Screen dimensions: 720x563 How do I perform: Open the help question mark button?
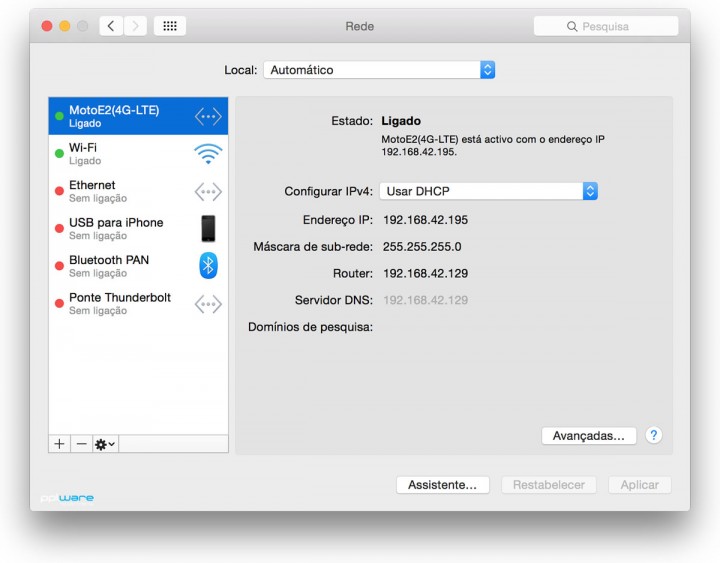click(653, 435)
